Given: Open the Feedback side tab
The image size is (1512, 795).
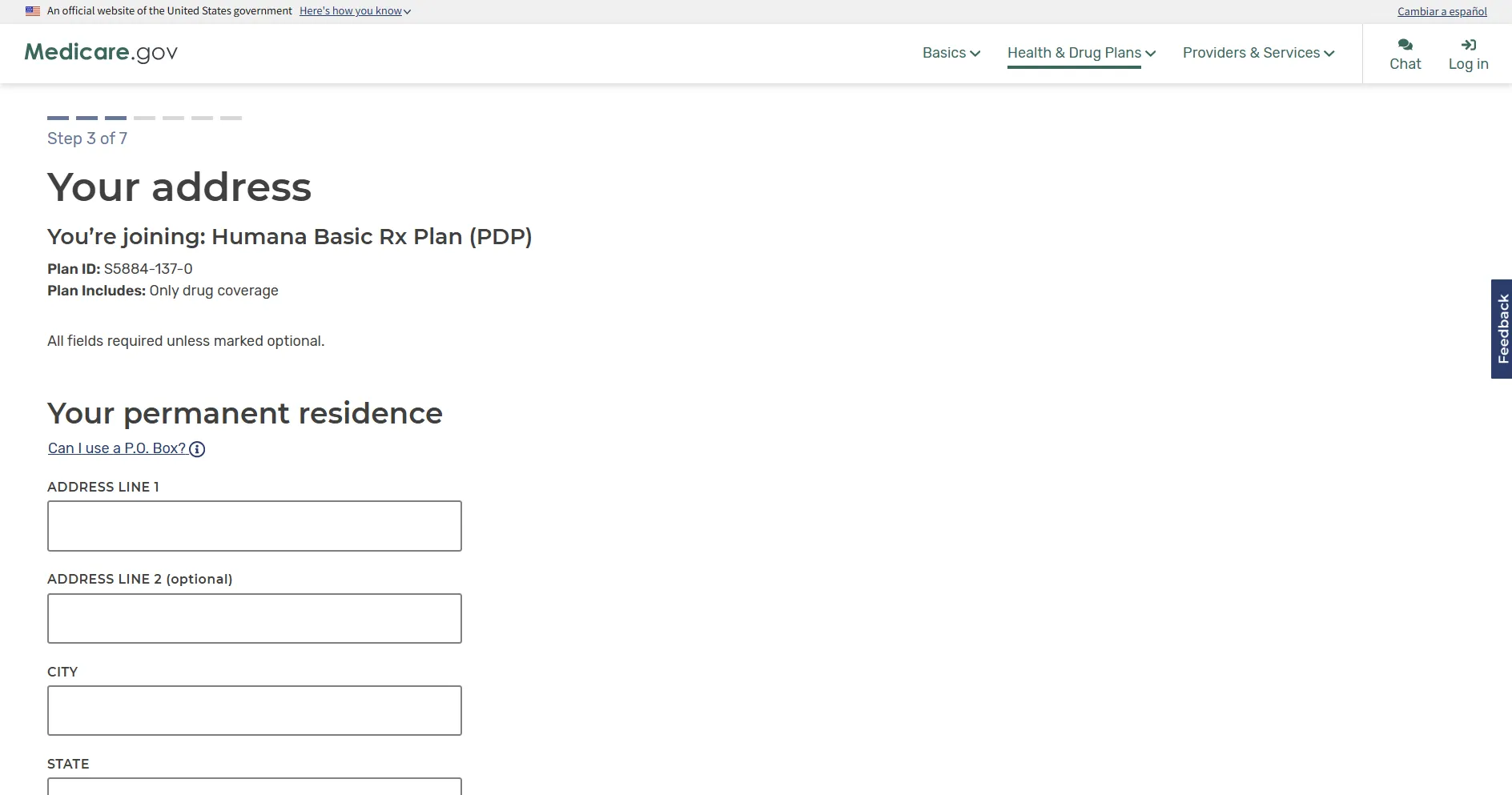Looking at the screenshot, I should point(1502,329).
